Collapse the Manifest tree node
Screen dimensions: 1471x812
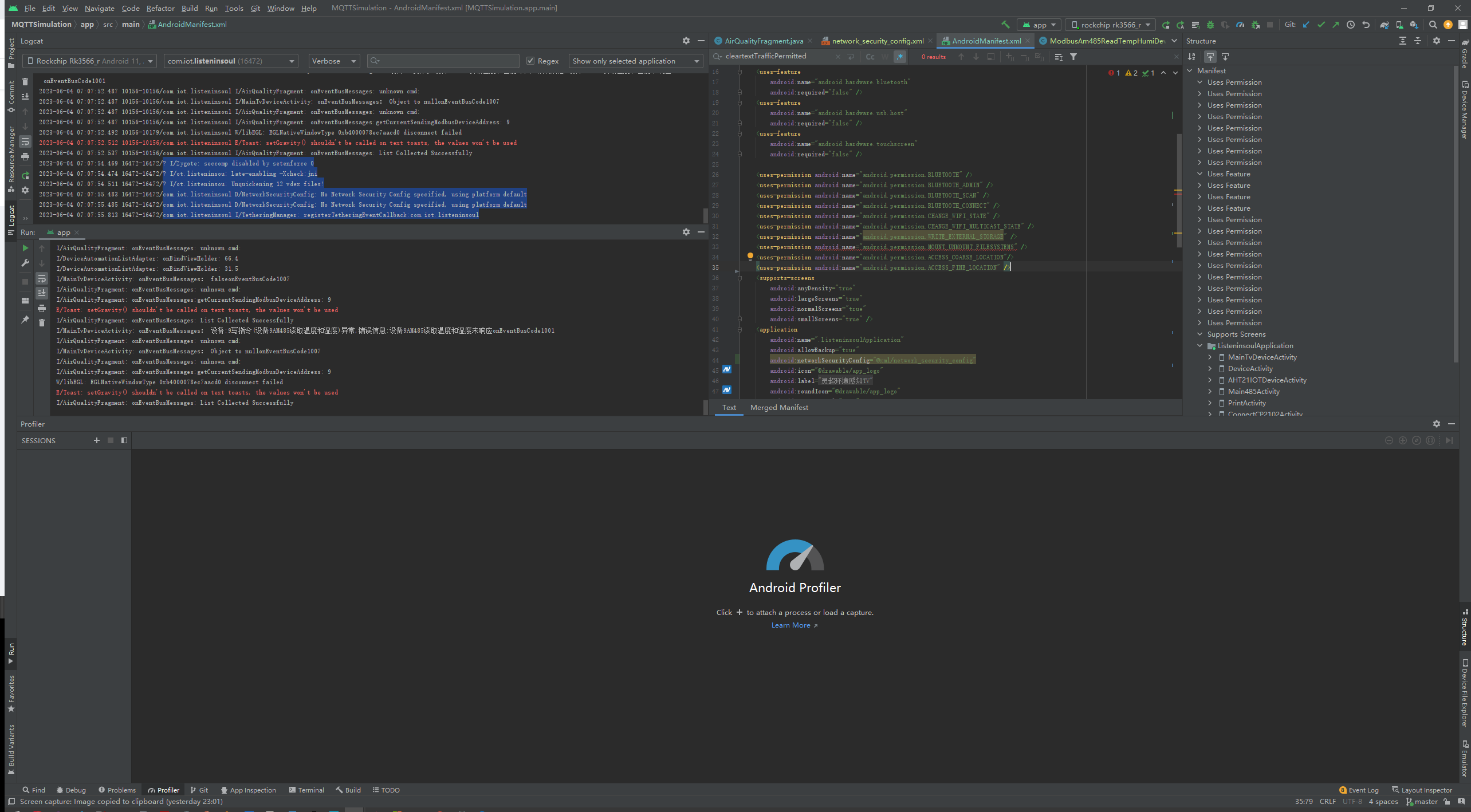[x=1190, y=71]
